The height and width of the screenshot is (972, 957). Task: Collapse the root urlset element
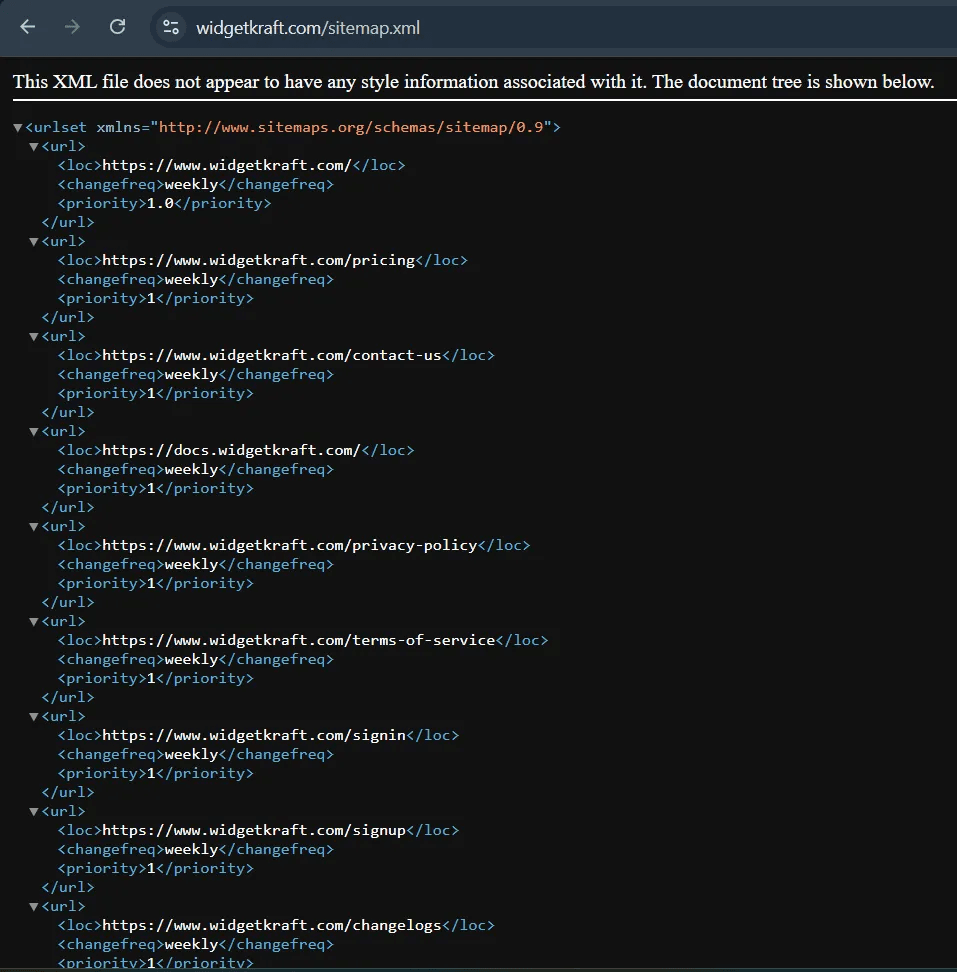pyautogui.click(x=17, y=127)
